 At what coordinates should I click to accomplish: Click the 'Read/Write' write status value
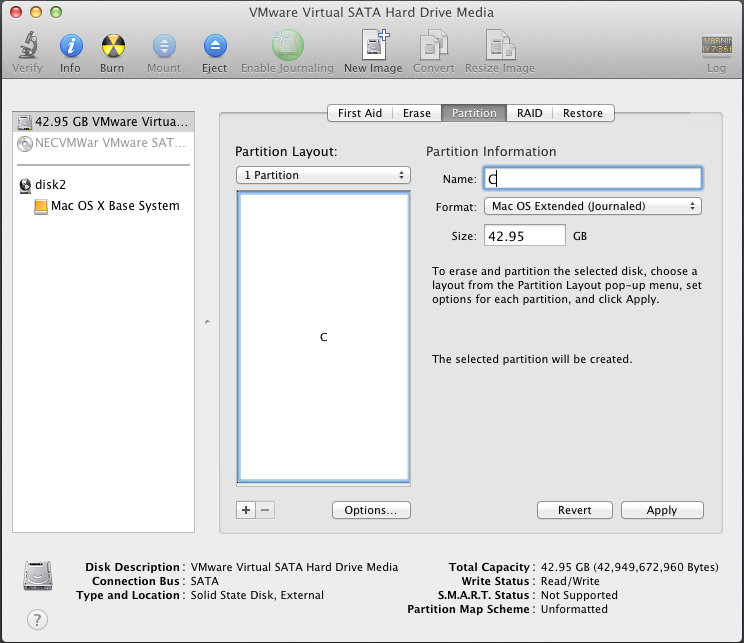(570, 581)
